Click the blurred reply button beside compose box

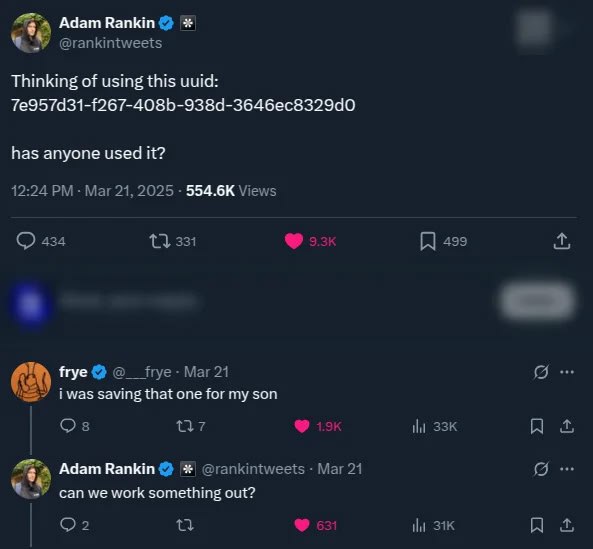537,301
